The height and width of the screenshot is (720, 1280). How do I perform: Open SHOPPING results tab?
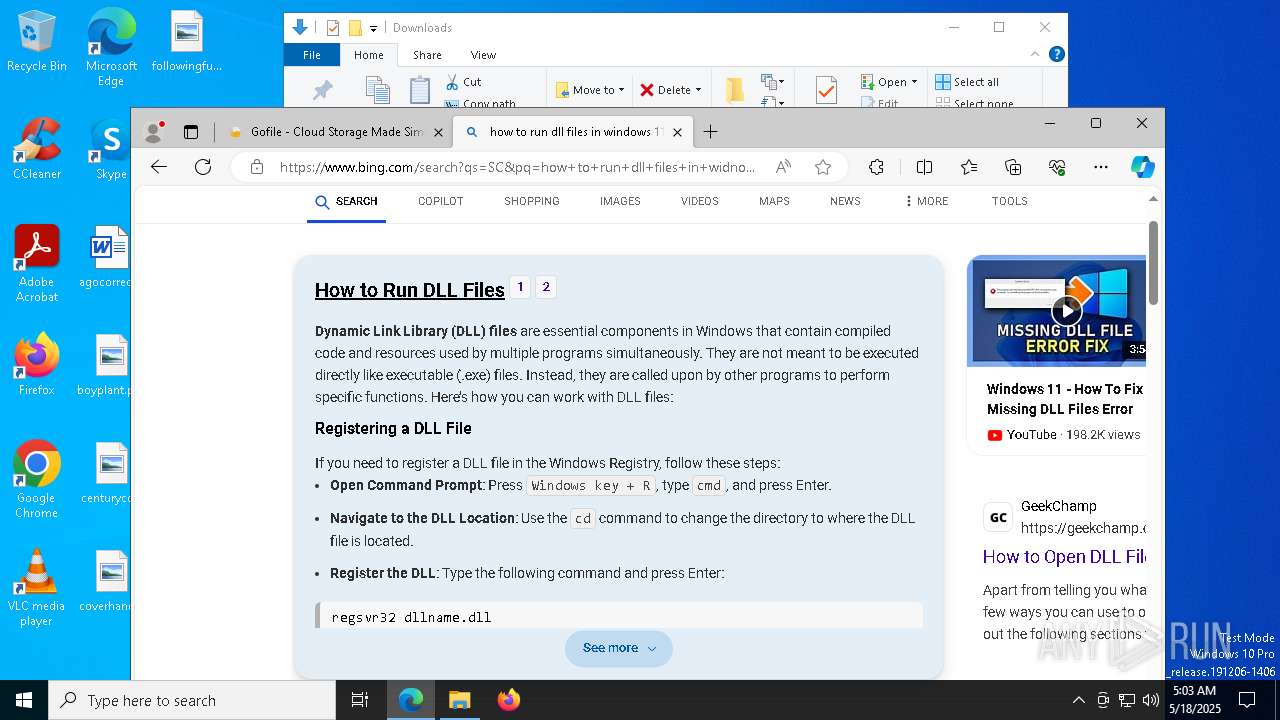[x=531, y=201]
